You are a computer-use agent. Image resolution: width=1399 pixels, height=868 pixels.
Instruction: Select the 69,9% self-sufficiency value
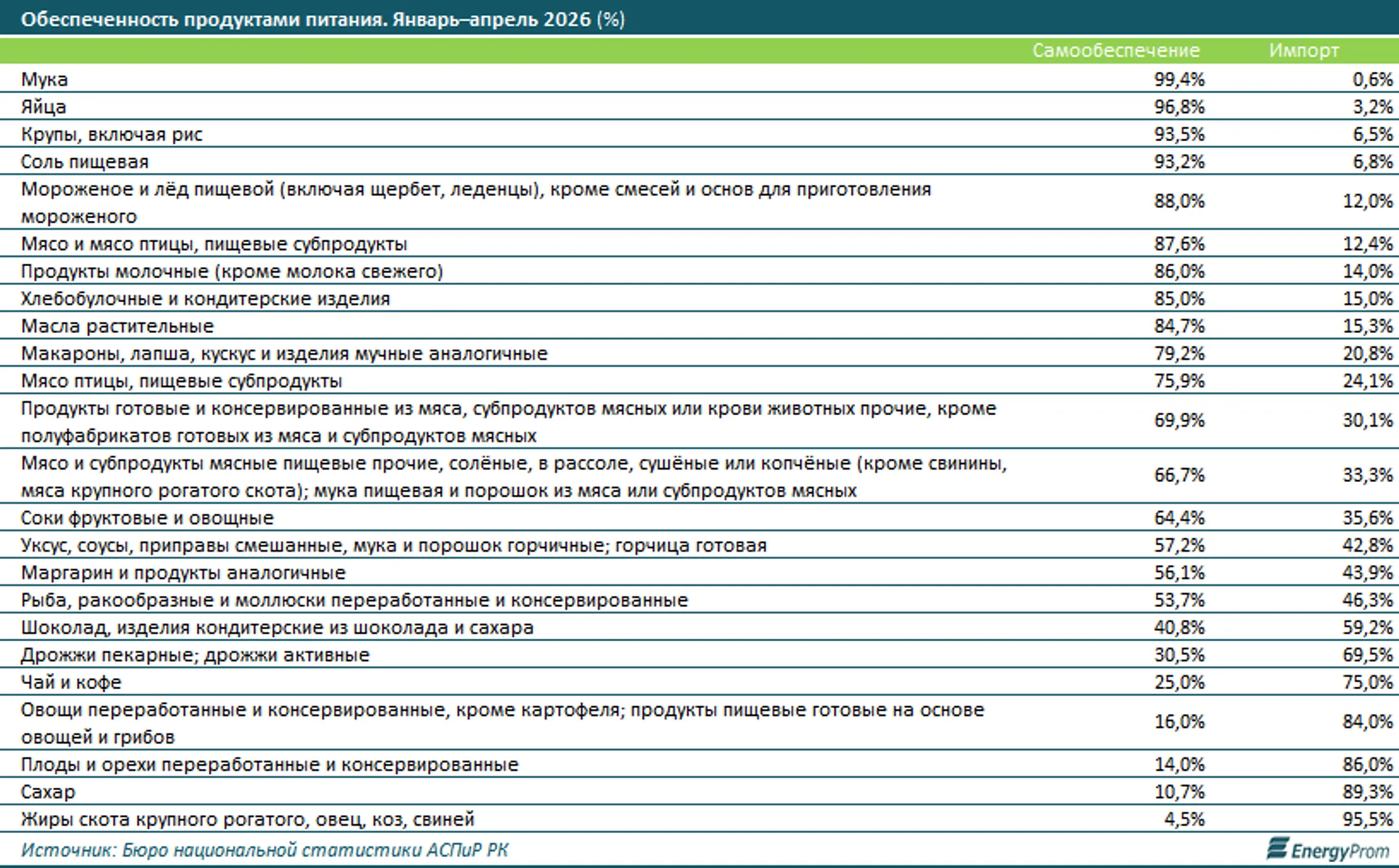(x=1179, y=420)
